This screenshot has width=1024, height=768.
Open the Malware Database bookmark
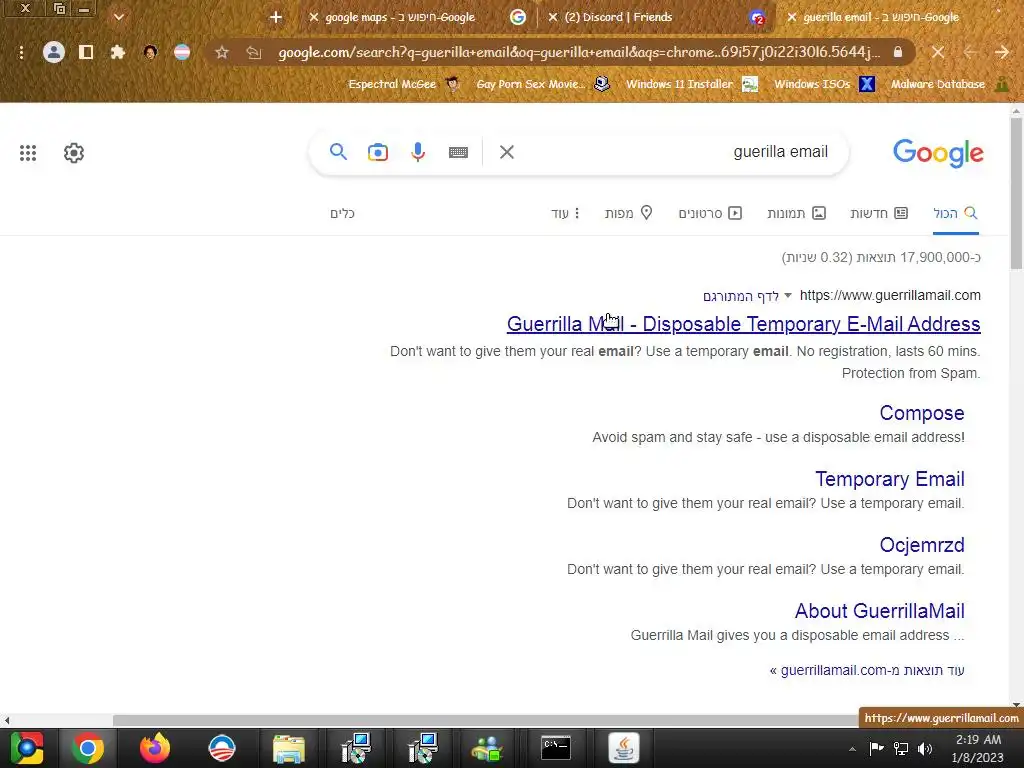click(950, 84)
